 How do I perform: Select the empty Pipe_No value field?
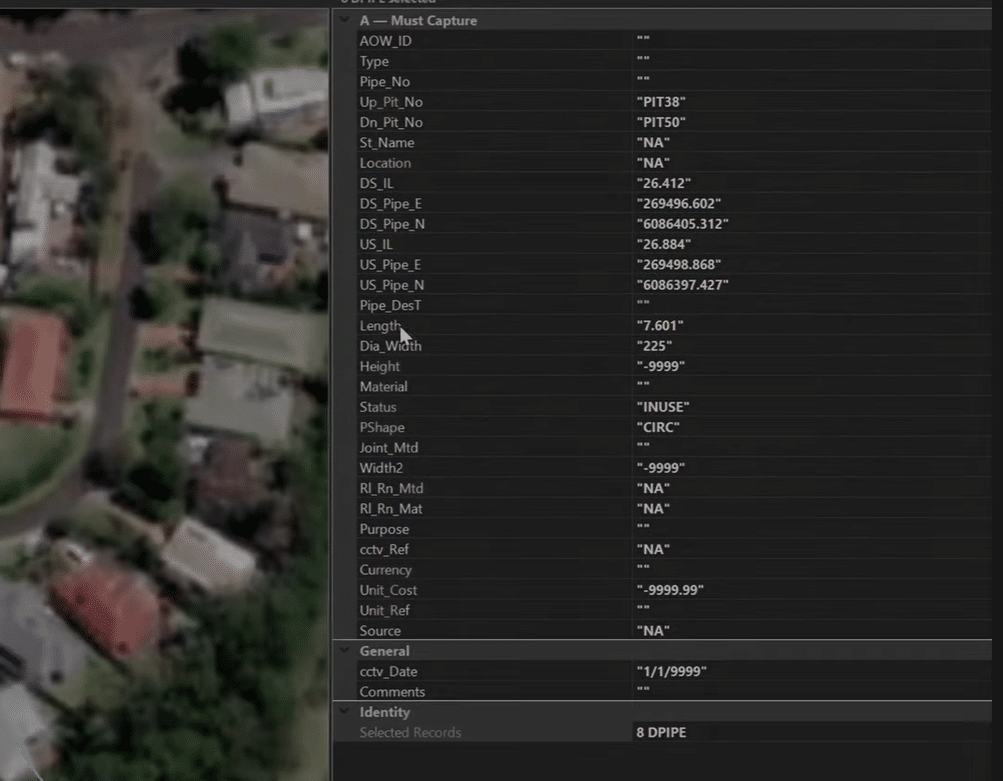coord(812,82)
